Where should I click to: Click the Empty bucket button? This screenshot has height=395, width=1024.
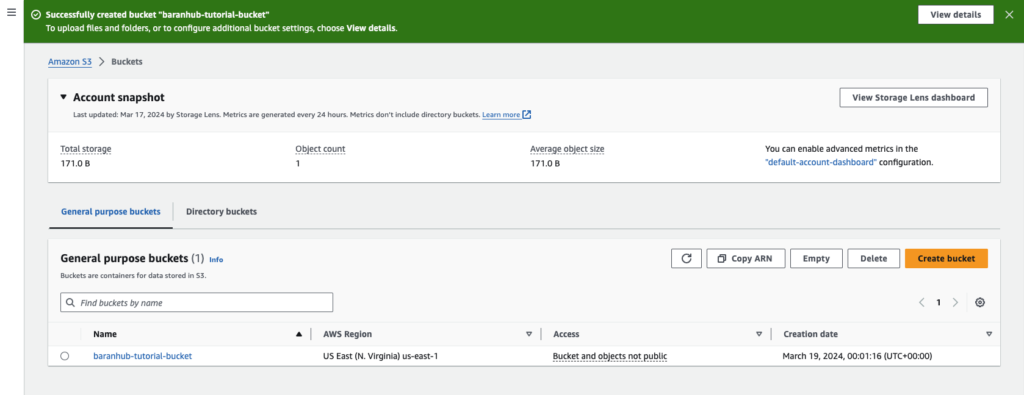pos(816,259)
